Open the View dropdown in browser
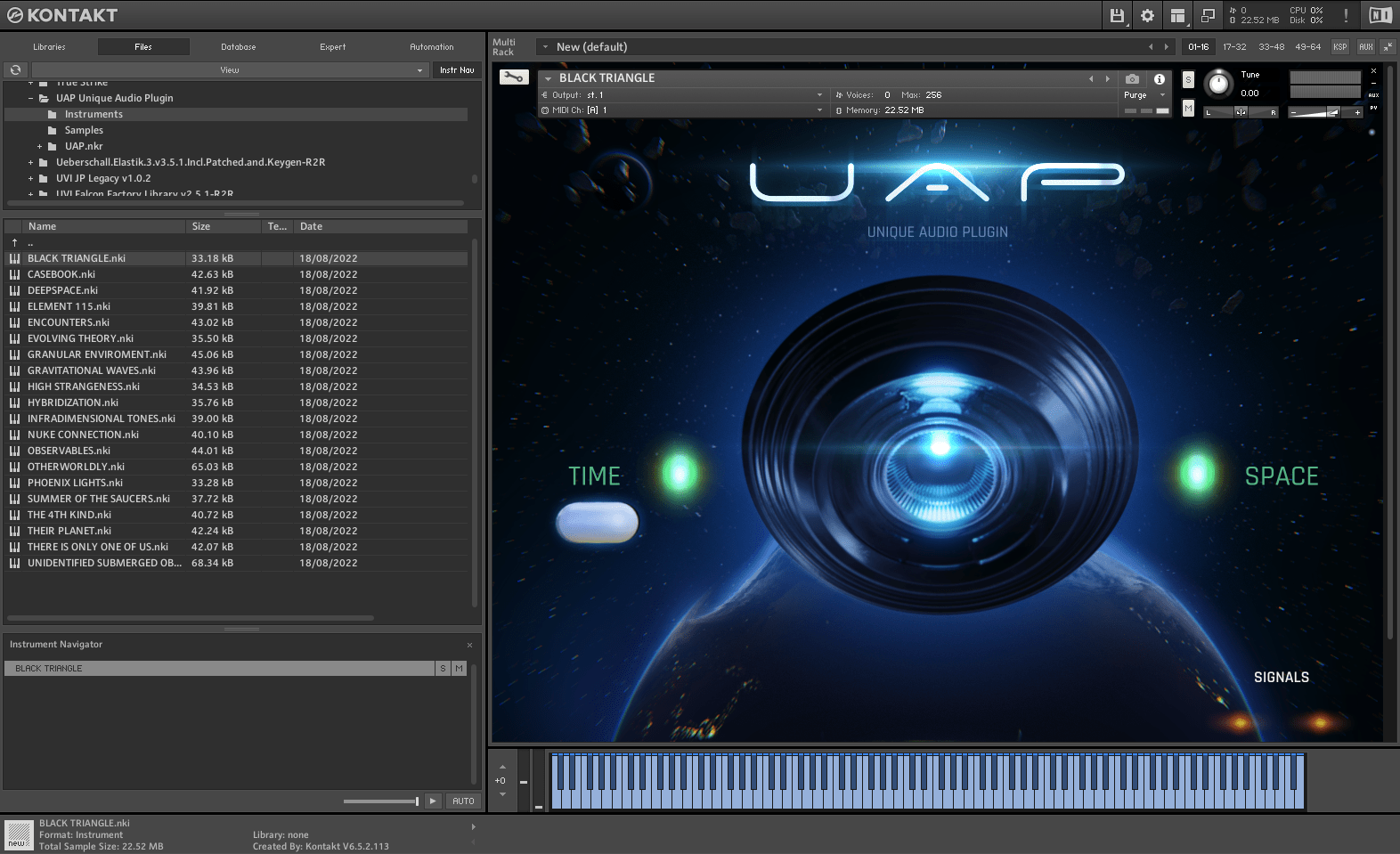 (x=230, y=69)
